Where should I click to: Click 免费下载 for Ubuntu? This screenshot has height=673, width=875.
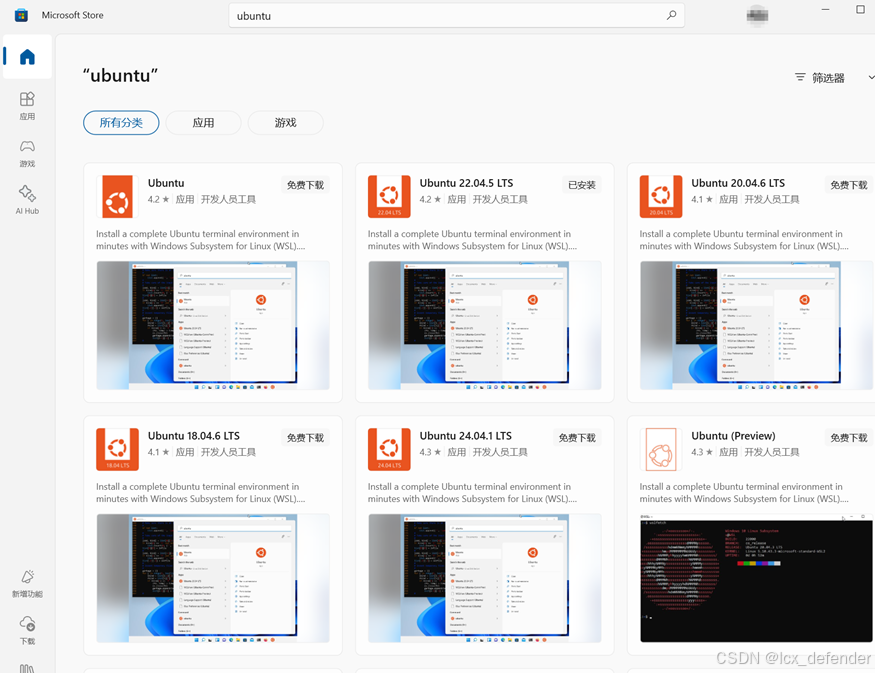(305, 185)
